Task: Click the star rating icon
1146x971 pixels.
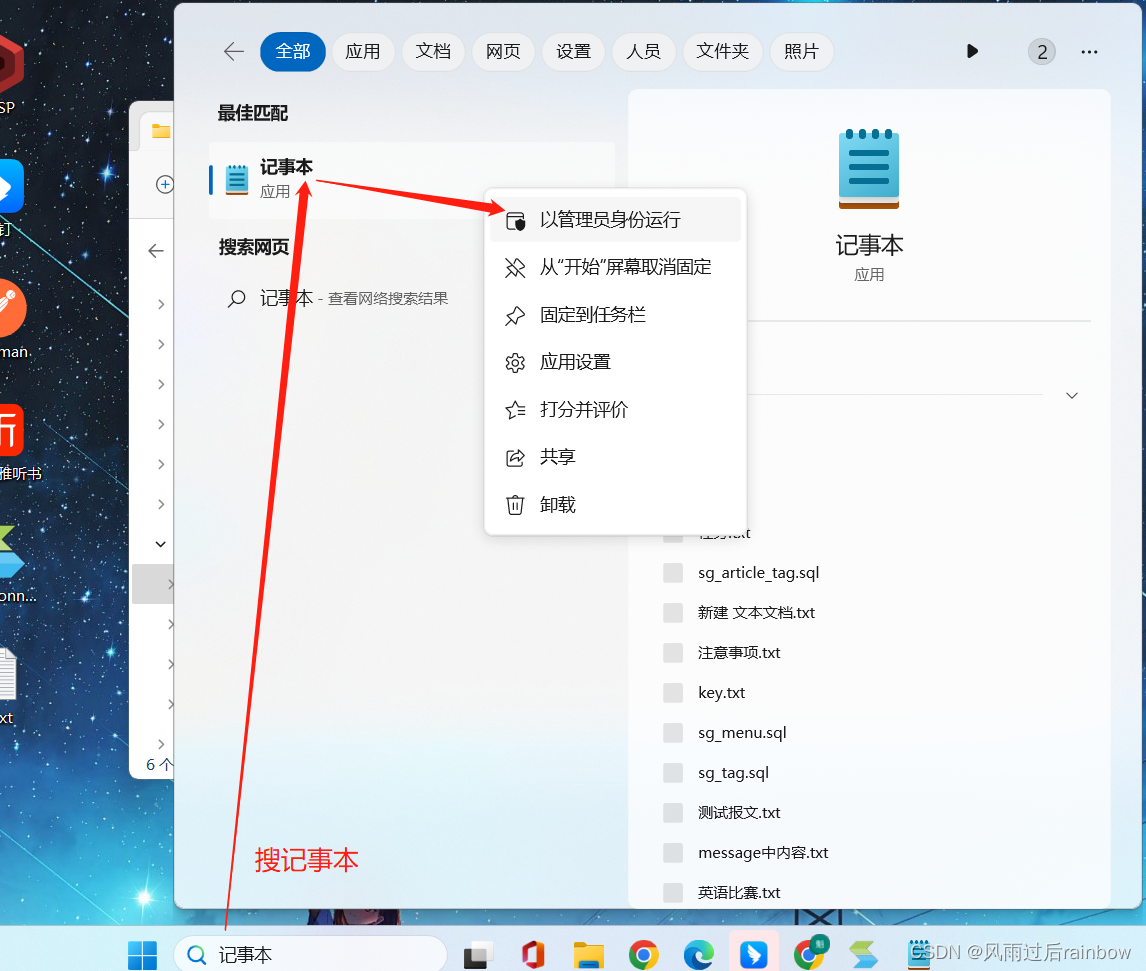Action: 515,410
